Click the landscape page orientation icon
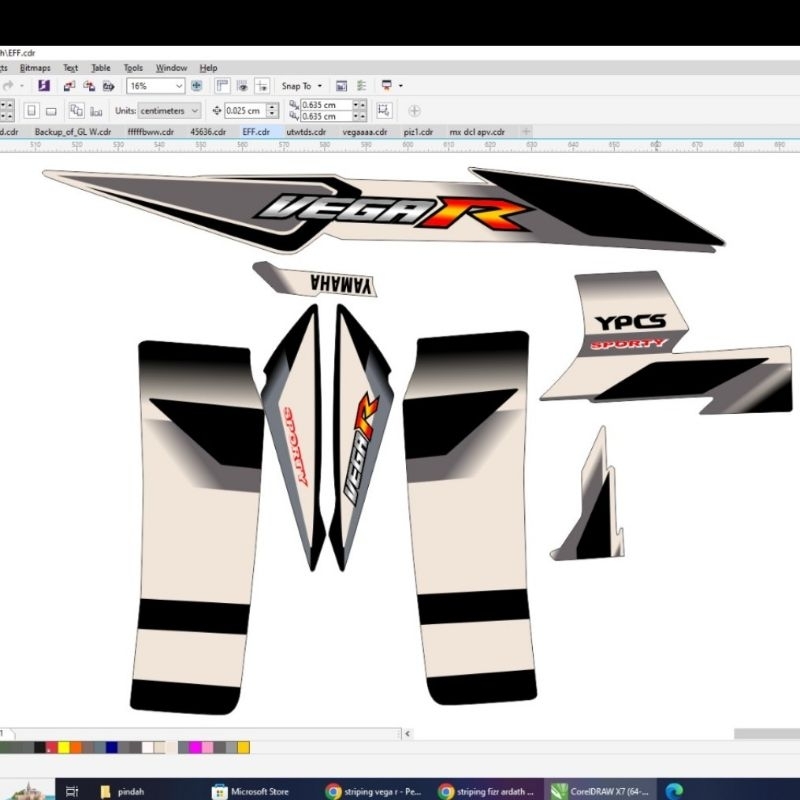 (52, 110)
